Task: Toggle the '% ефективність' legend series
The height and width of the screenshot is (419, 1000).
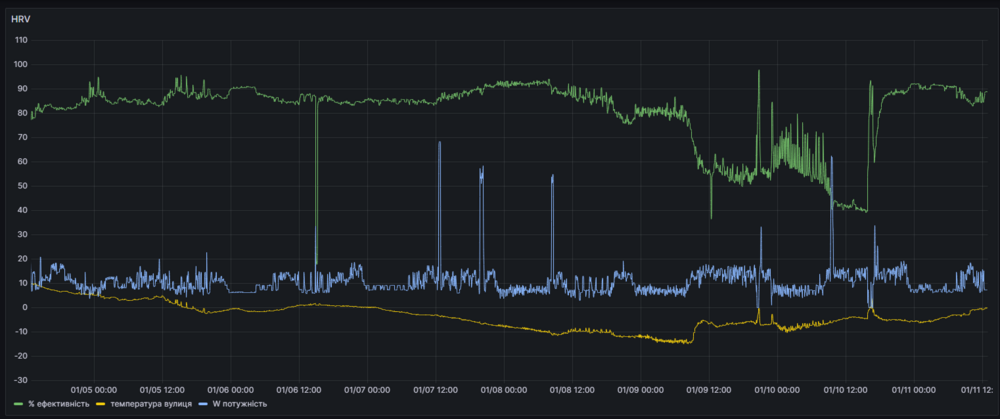Action: click(59, 405)
